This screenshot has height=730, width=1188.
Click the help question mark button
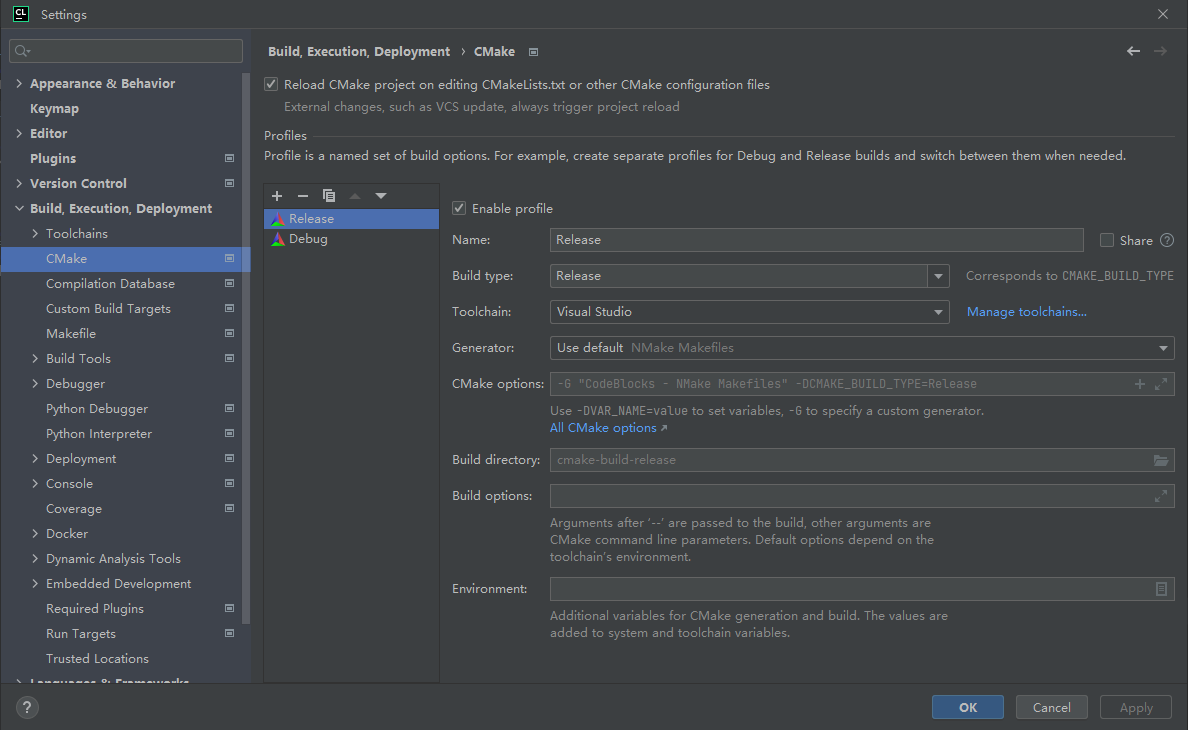[27, 707]
